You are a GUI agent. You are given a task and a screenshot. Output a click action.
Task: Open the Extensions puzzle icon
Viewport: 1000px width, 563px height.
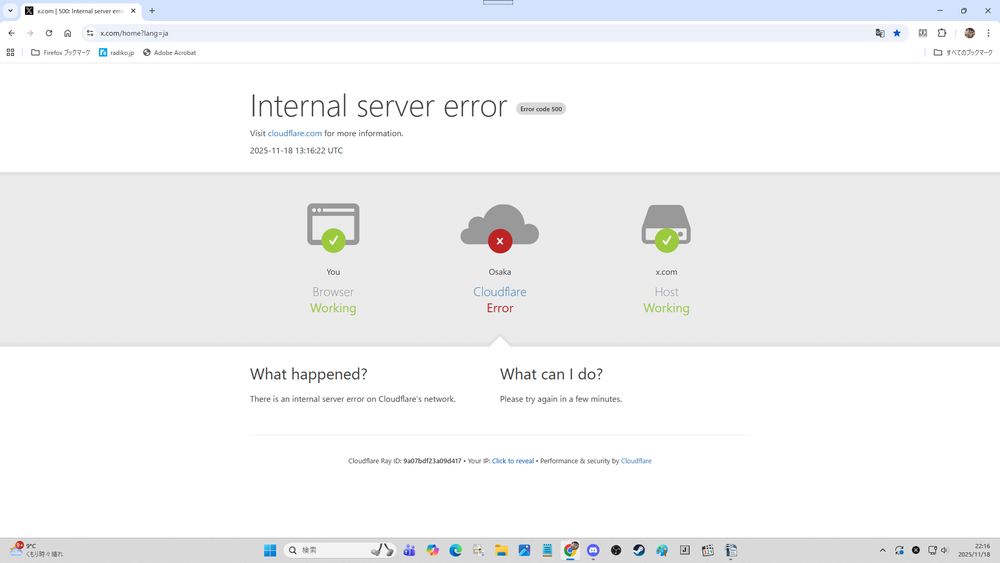coord(942,33)
